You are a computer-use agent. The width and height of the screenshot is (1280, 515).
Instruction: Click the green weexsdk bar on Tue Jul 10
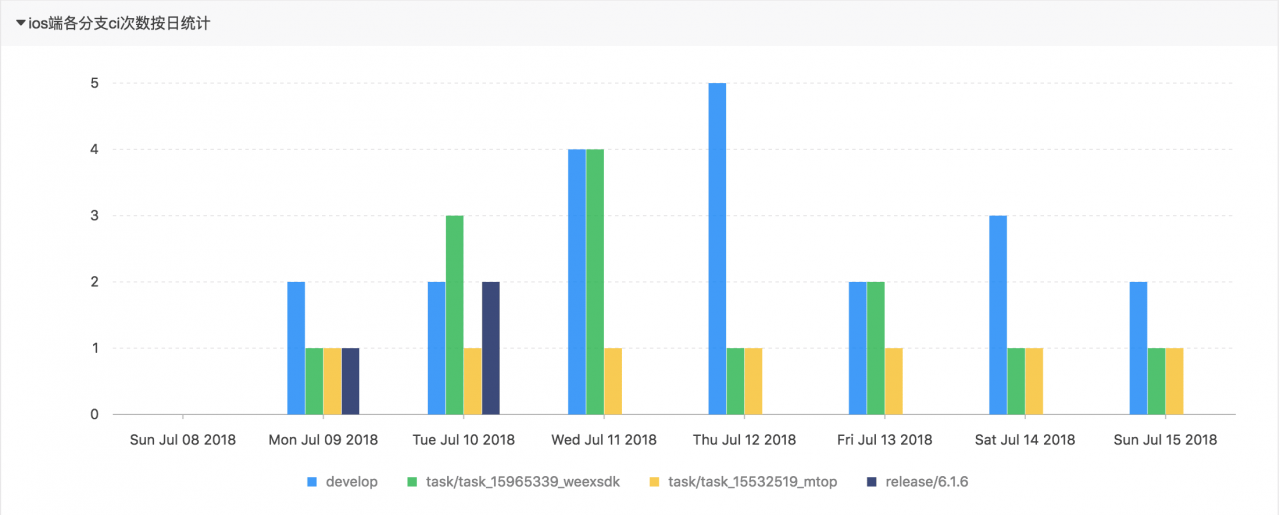point(454,315)
